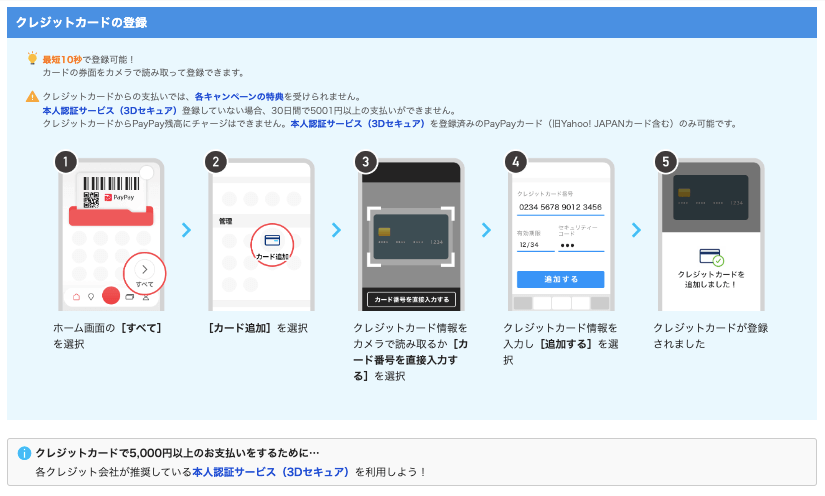The height and width of the screenshot is (496, 825).
Task: Click the カード番号を直接入力する button
Action: (x=412, y=299)
